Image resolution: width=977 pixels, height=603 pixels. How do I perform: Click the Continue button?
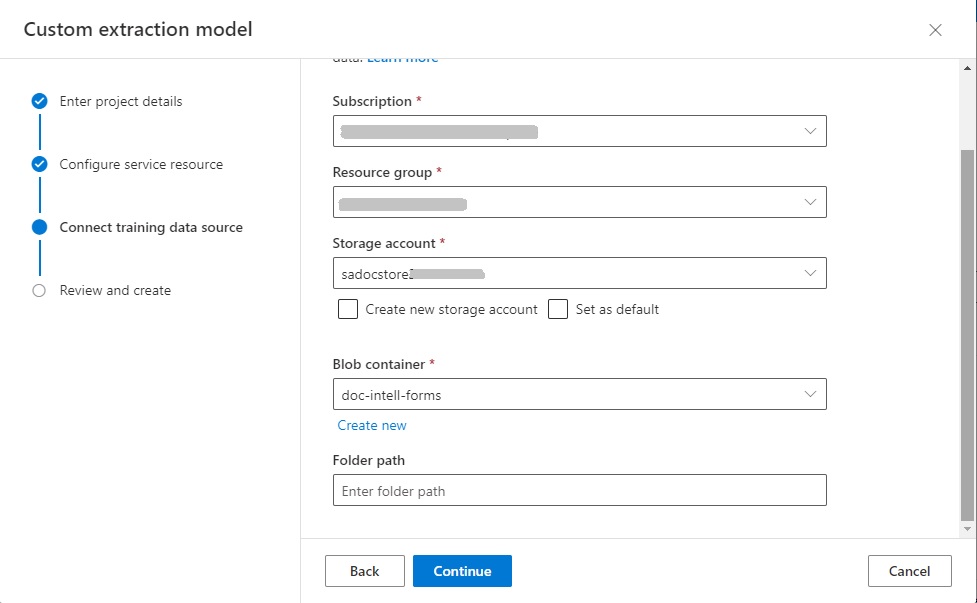coord(462,571)
